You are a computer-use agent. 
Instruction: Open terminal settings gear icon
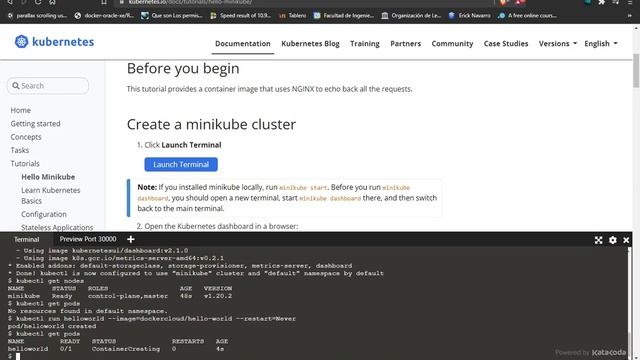(x=613, y=240)
